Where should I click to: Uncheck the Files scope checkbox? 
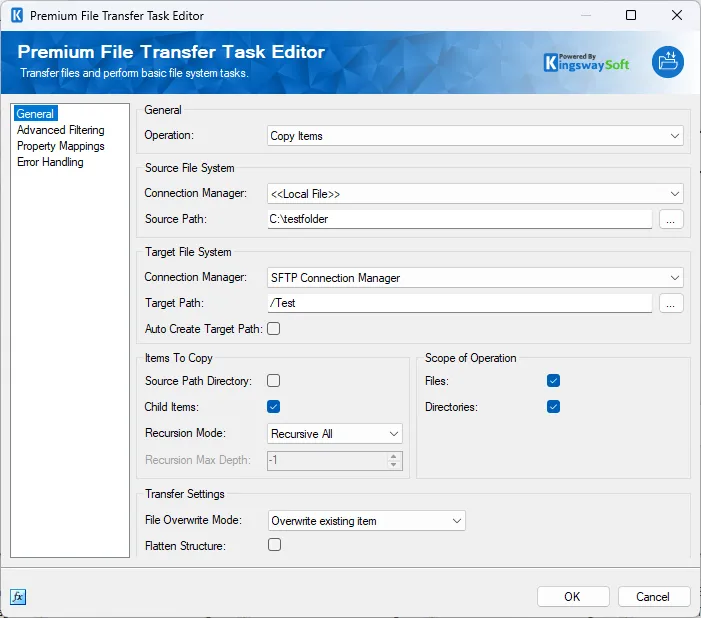click(x=553, y=381)
